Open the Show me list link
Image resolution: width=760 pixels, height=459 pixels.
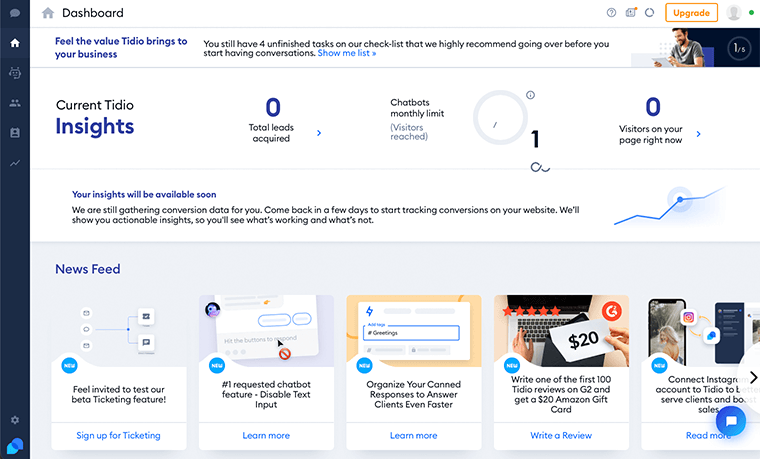pos(347,53)
